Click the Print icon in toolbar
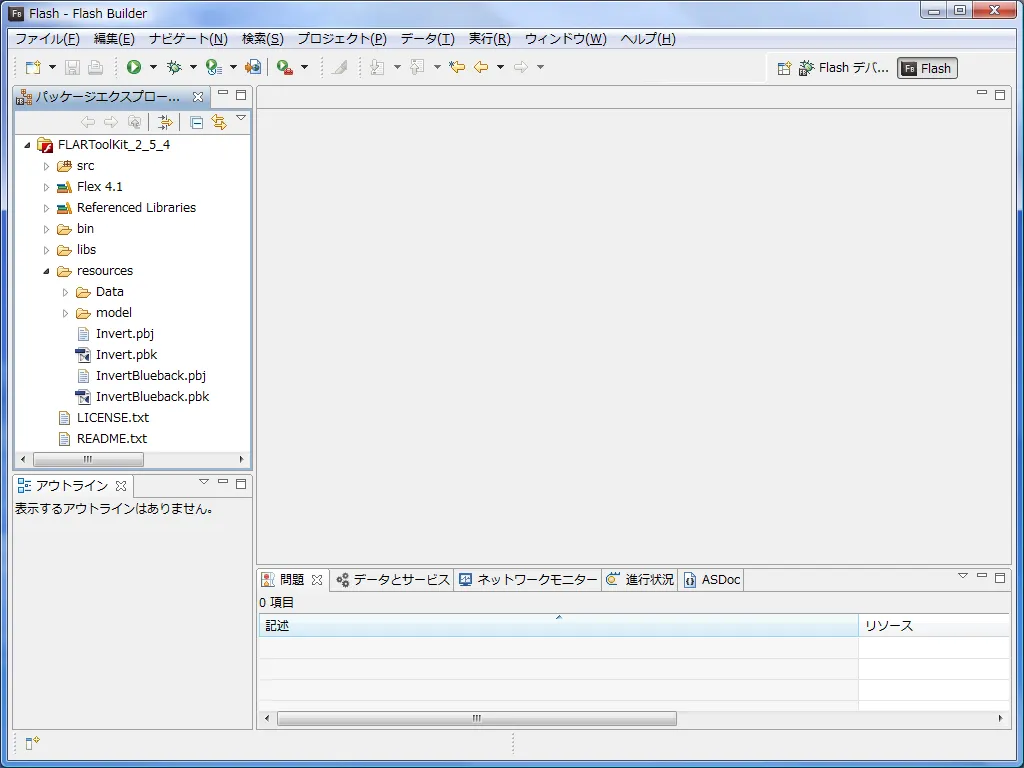The width and height of the screenshot is (1024, 768). 95,67
